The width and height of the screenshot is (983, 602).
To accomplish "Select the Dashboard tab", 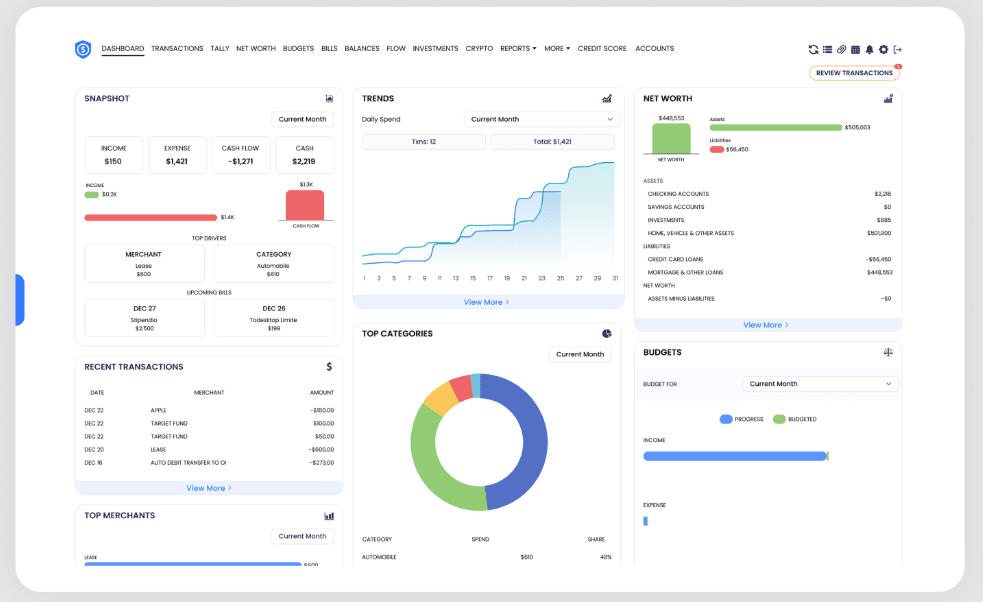I will [123, 48].
